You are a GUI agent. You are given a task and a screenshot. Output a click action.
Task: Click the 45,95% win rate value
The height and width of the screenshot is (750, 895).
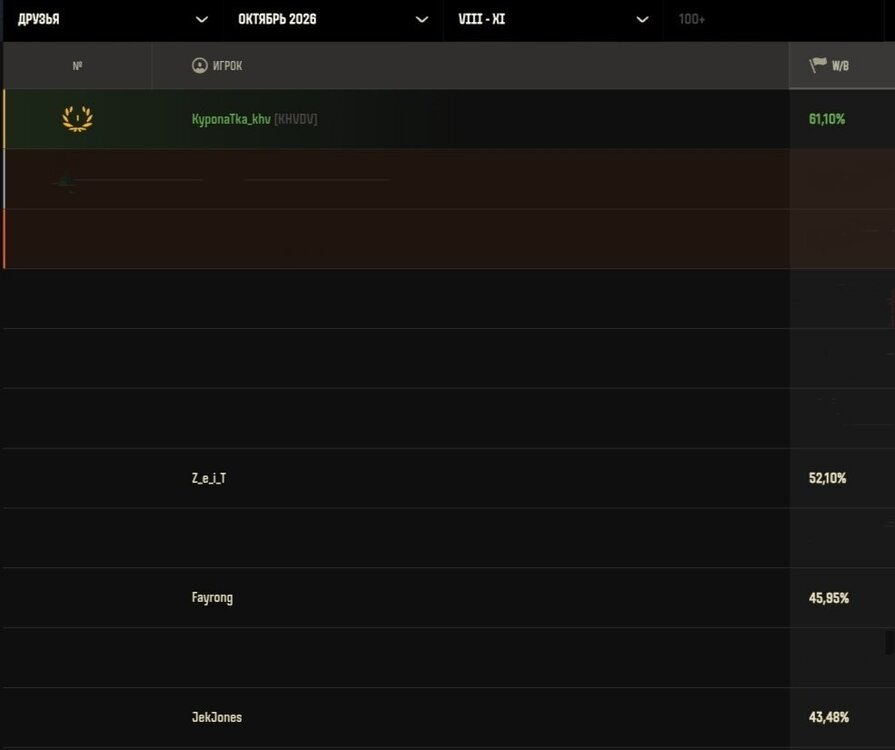[x=829, y=598]
